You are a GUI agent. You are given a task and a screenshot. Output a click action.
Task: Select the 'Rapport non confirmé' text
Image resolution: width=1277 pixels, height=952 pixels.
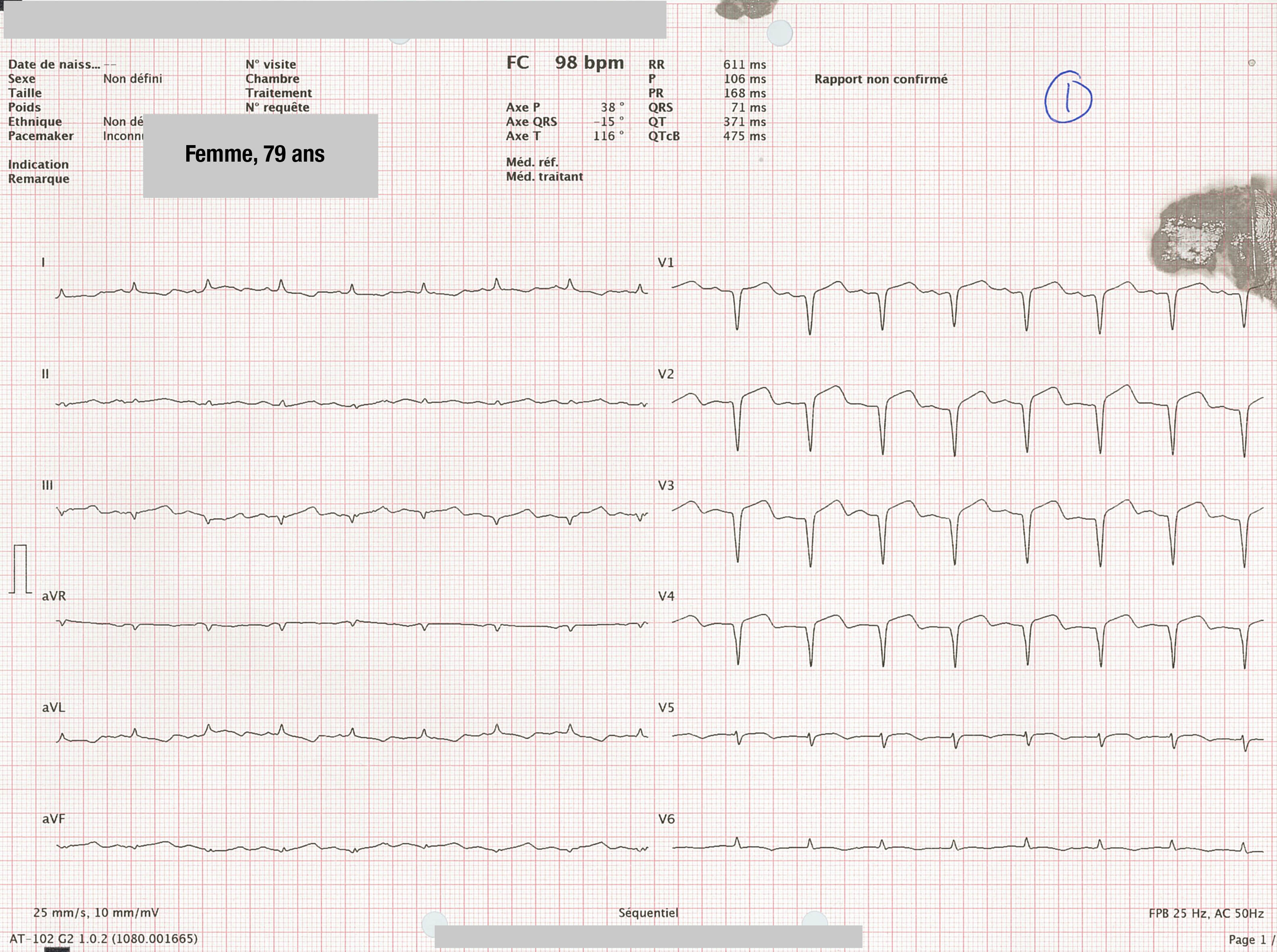(881, 79)
